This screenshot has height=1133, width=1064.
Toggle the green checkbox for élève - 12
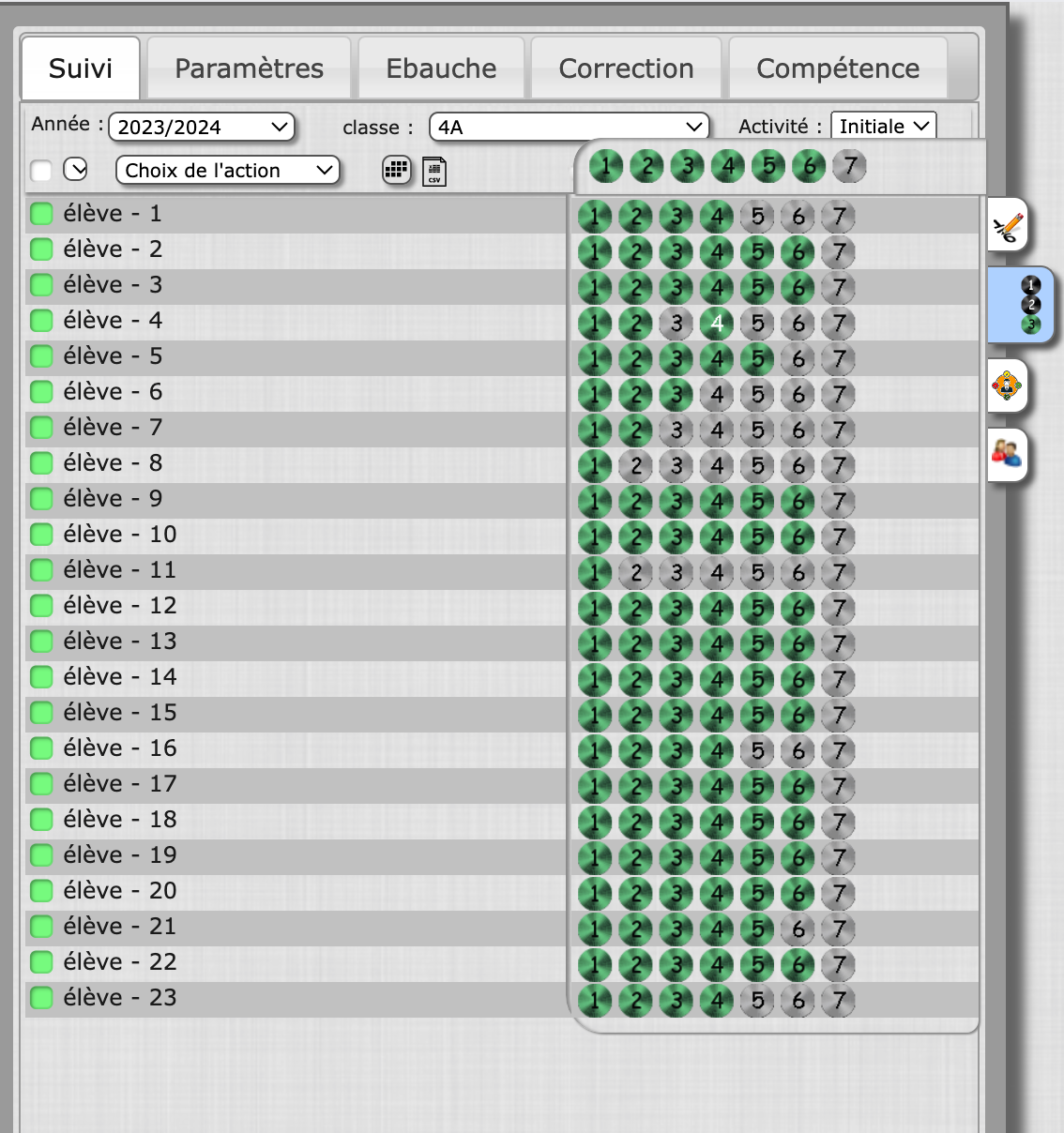pyautogui.click(x=41, y=606)
